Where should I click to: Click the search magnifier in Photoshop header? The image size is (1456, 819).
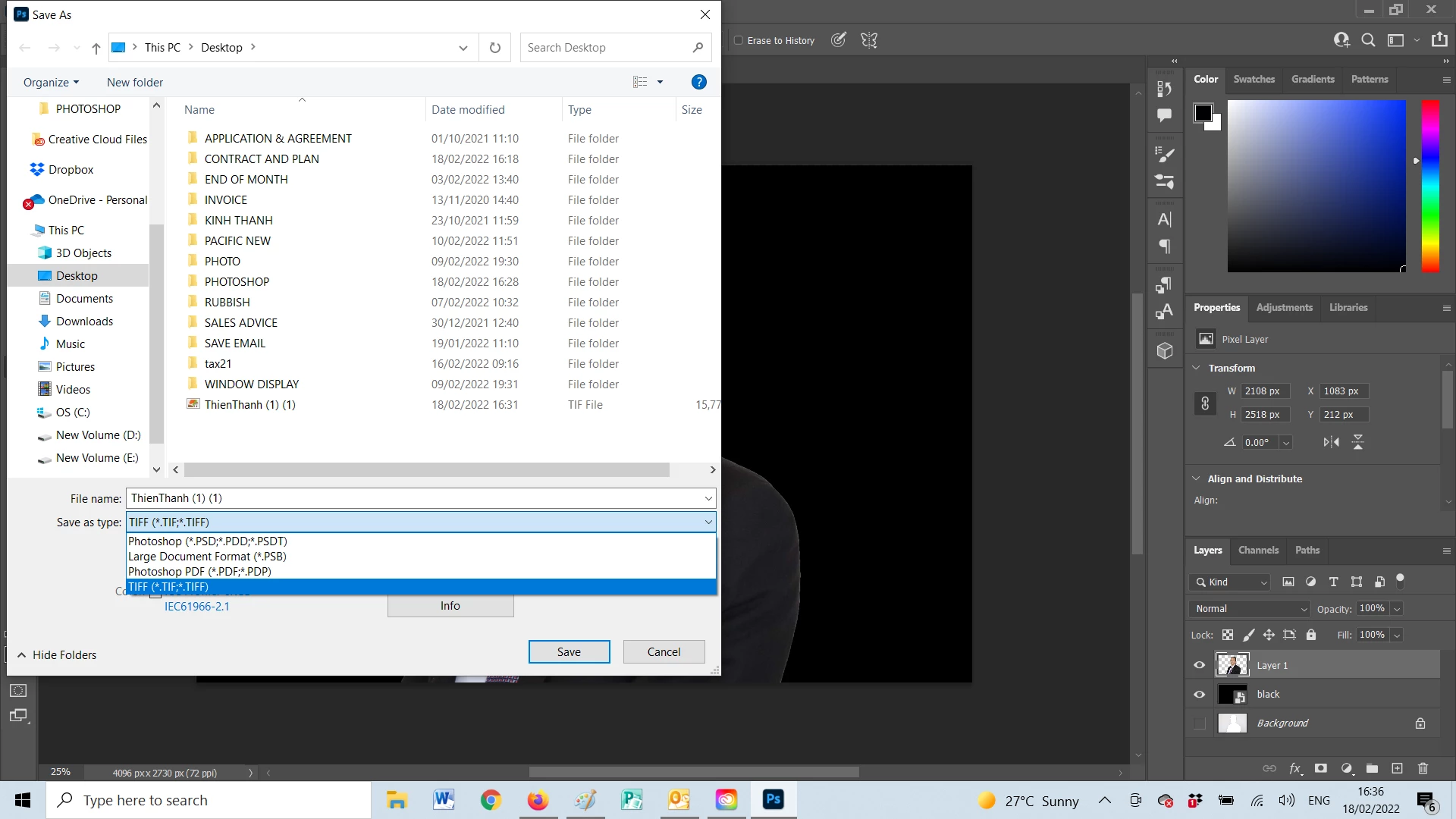[x=1368, y=40]
